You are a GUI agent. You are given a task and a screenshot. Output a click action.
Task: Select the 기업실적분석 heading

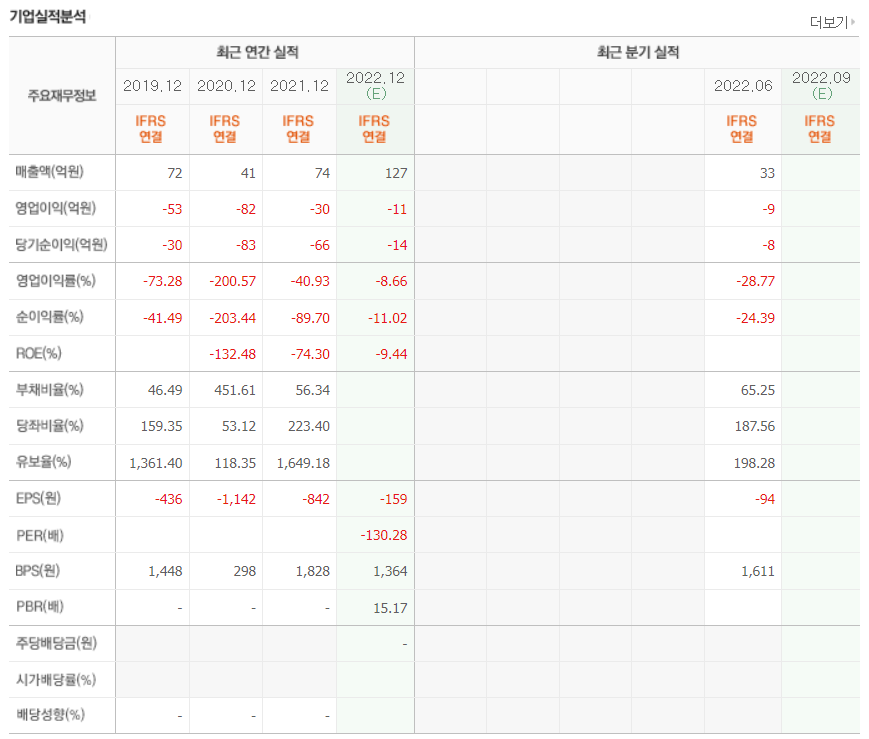pyautogui.click(x=48, y=17)
